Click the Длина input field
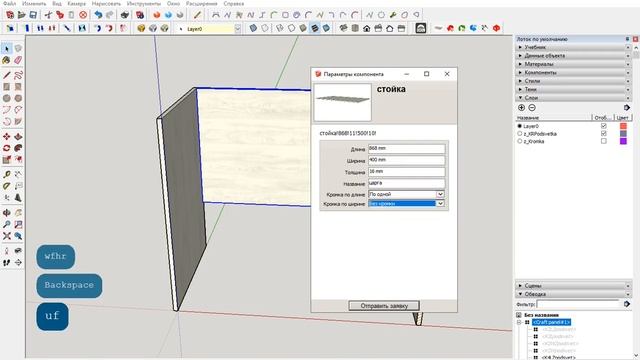The height and width of the screenshot is (360, 640). tap(407, 149)
